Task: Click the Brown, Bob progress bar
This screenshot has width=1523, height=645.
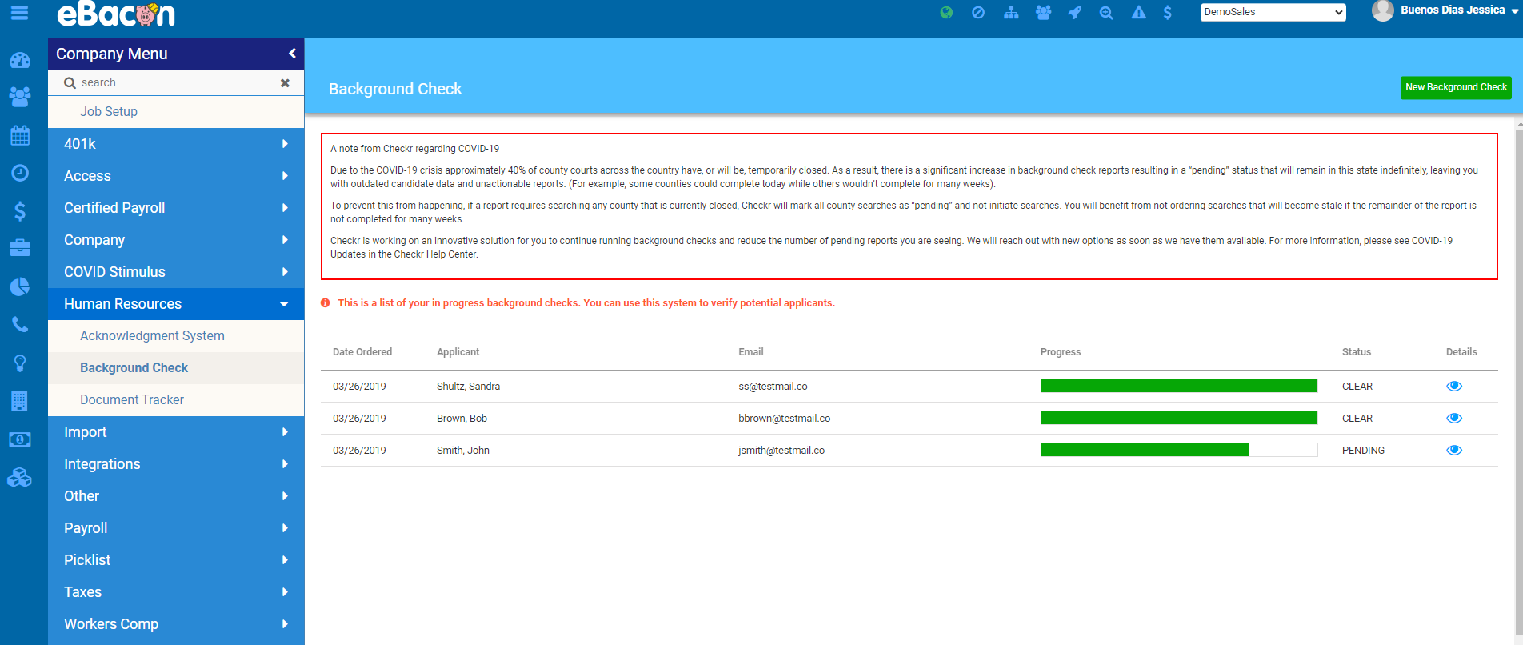Action: 1179,418
